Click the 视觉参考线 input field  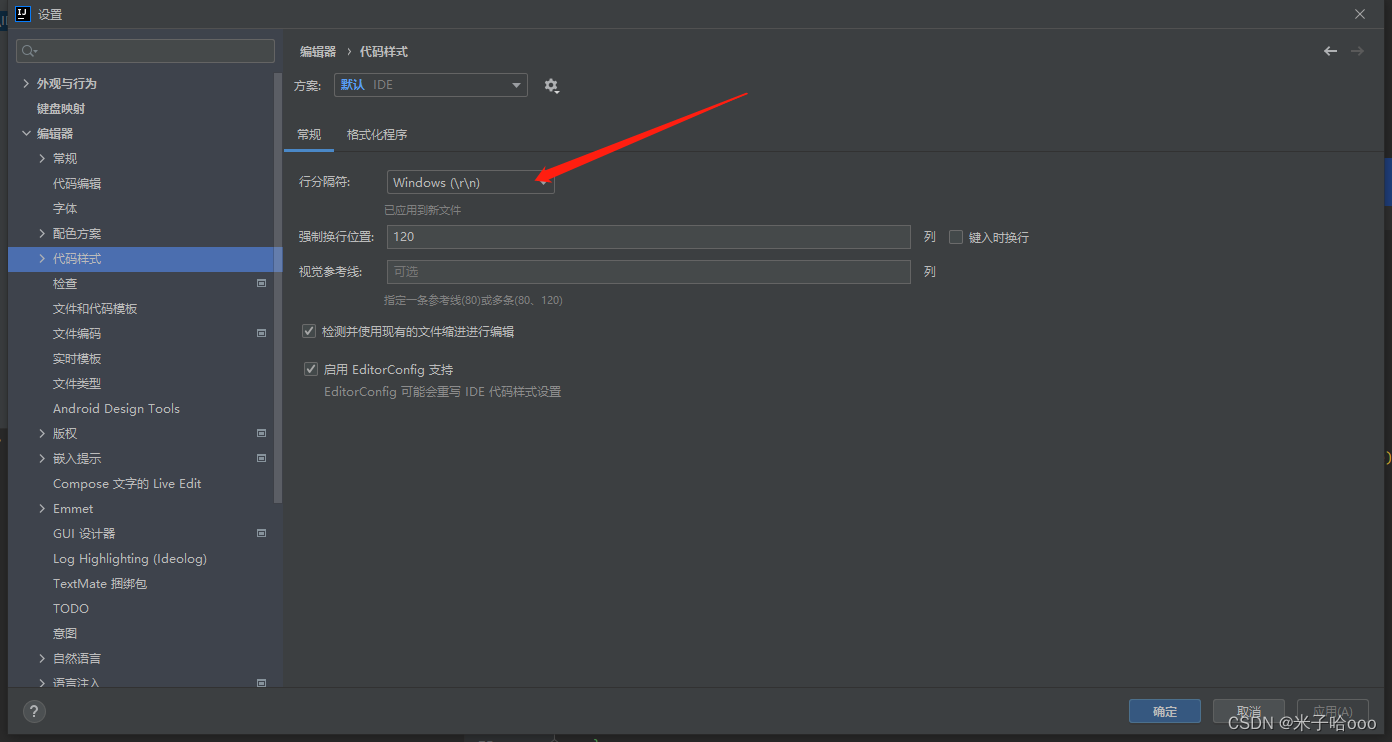pyautogui.click(x=648, y=271)
